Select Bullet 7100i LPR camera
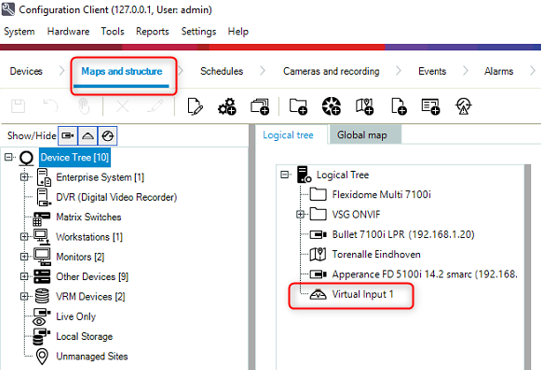 click(x=403, y=235)
